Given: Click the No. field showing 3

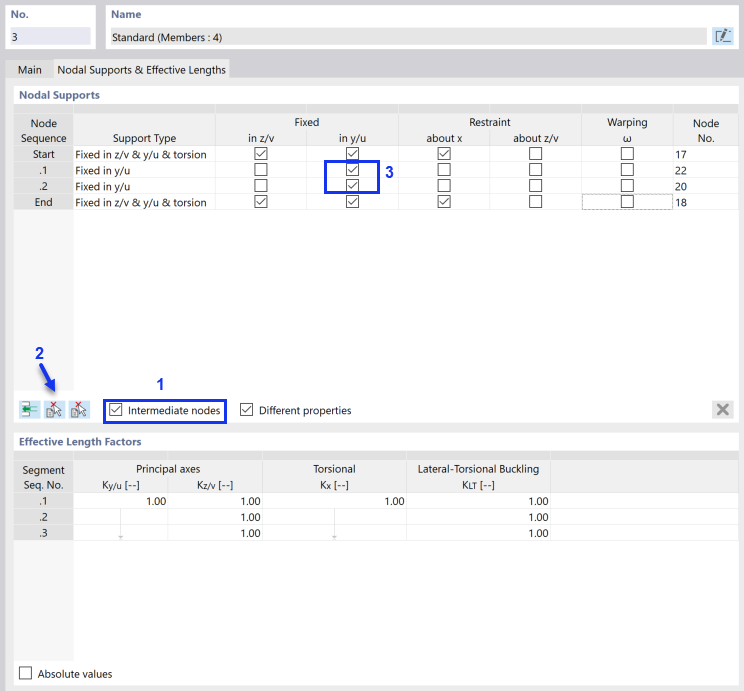Looking at the screenshot, I should pos(50,37).
